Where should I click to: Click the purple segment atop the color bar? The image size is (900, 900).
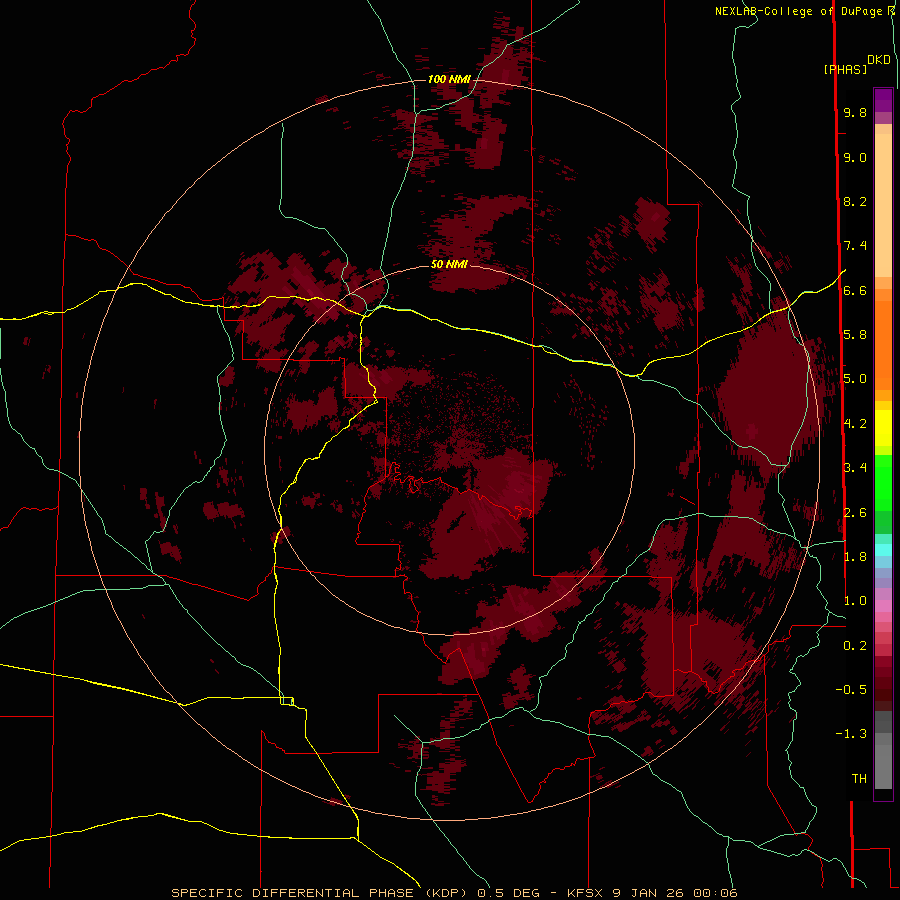(x=883, y=100)
